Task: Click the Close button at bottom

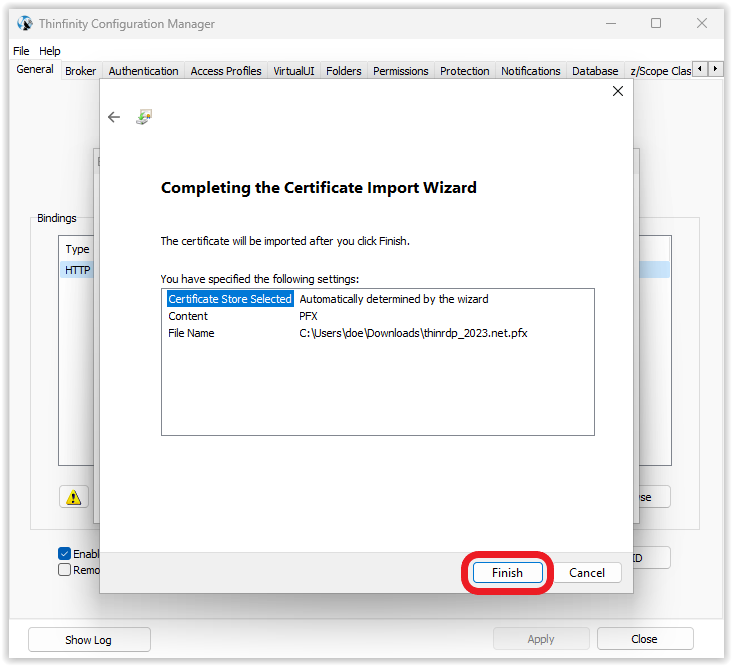Action: click(x=645, y=639)
